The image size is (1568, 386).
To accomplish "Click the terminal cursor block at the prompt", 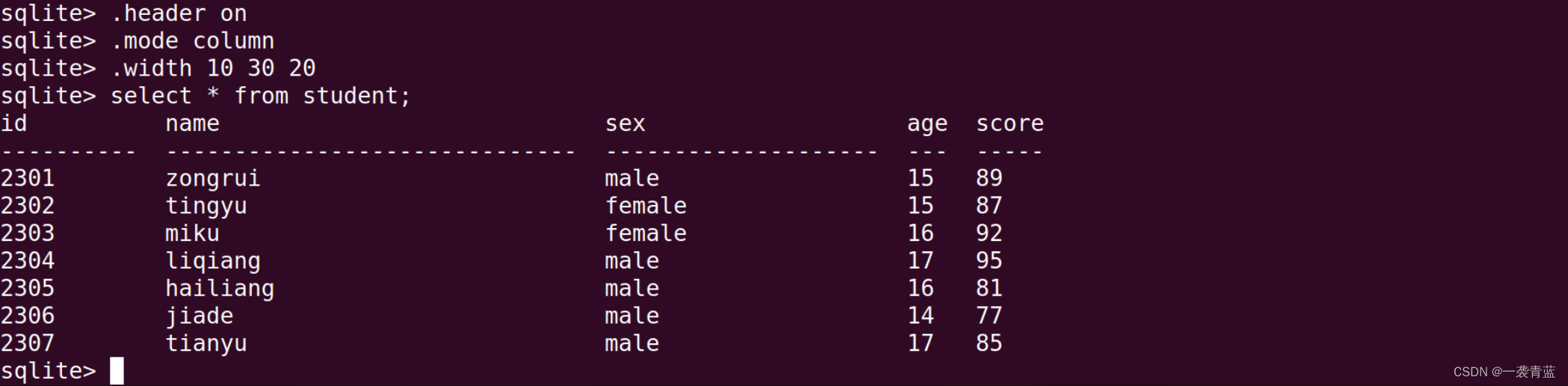I will pos(117,371).
